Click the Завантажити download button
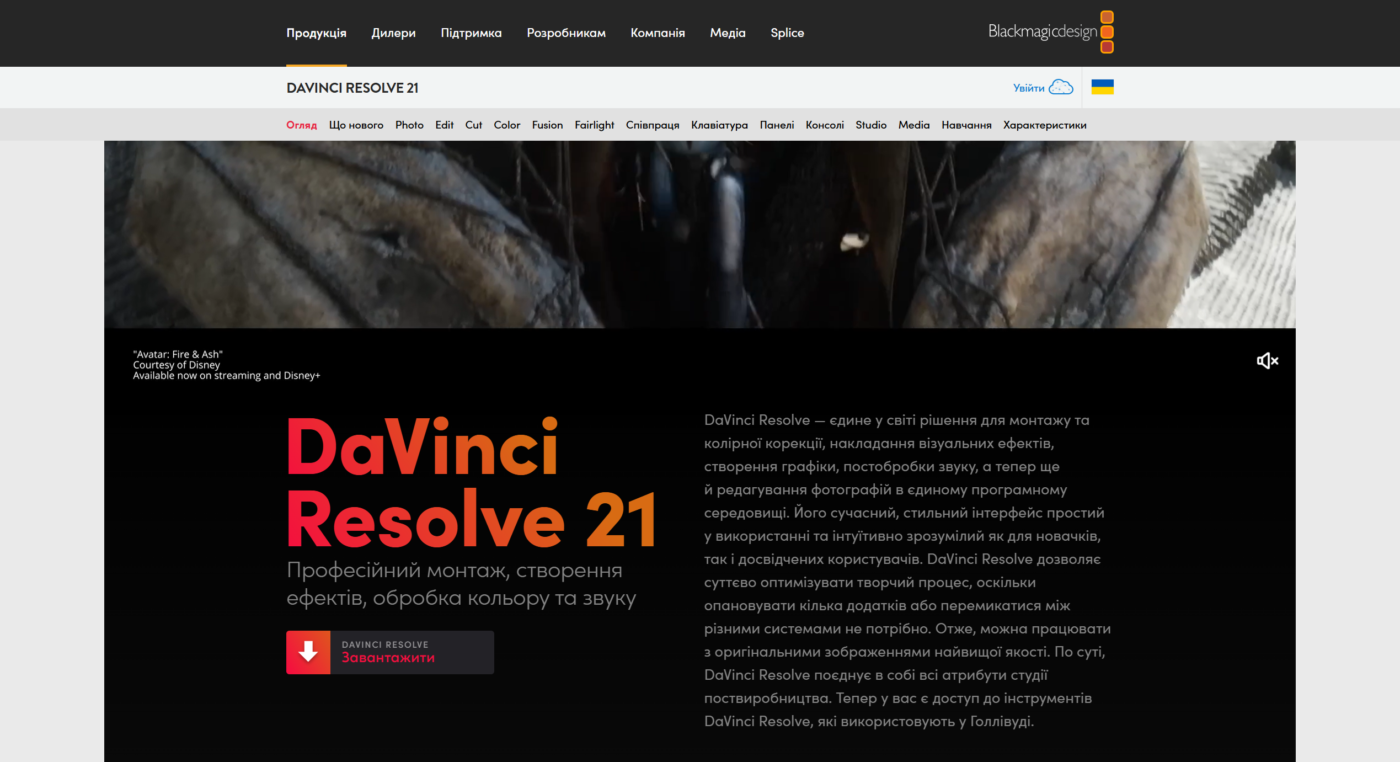This screenshot has height=762, width=1400. (x=390, y=652)
